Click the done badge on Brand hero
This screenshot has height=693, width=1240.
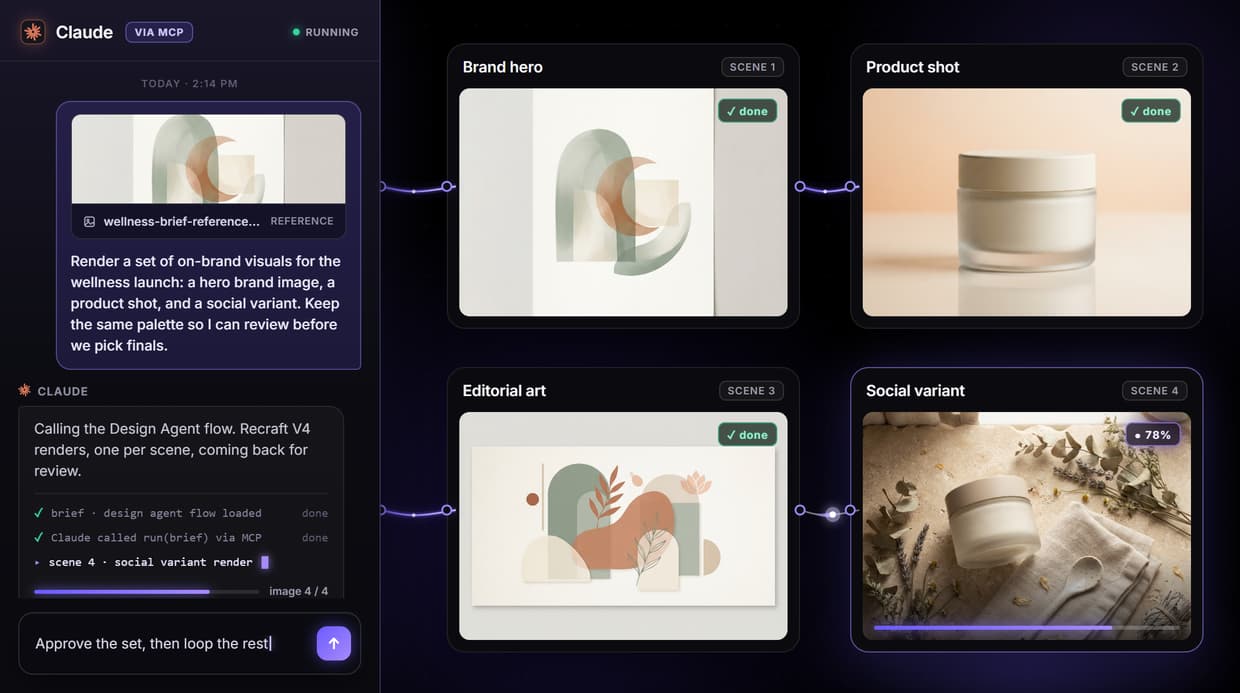[x=747, y=111]
